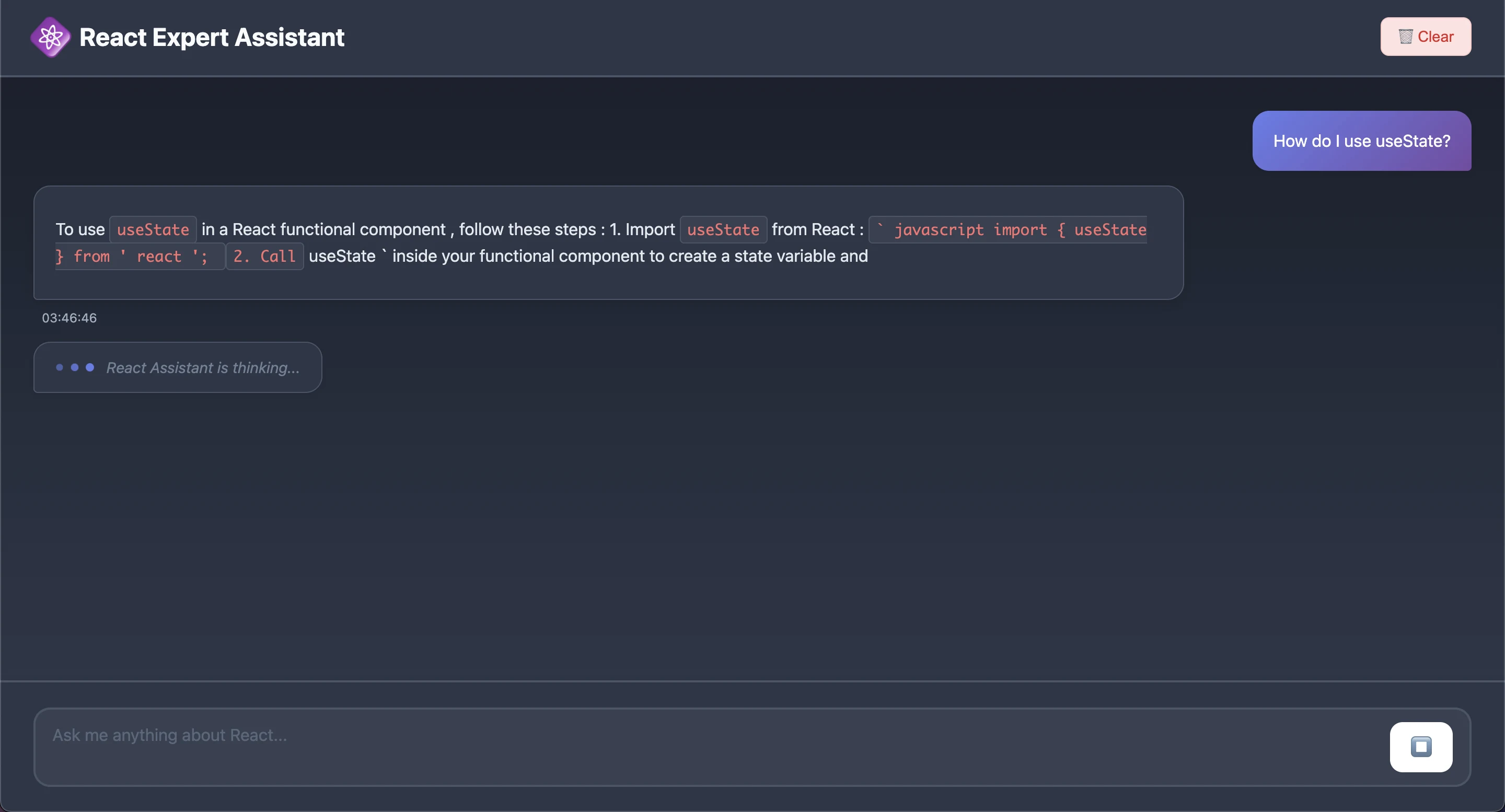
Task: Click 'React Assistant is thinking...' text
Action: coord(202,368)
